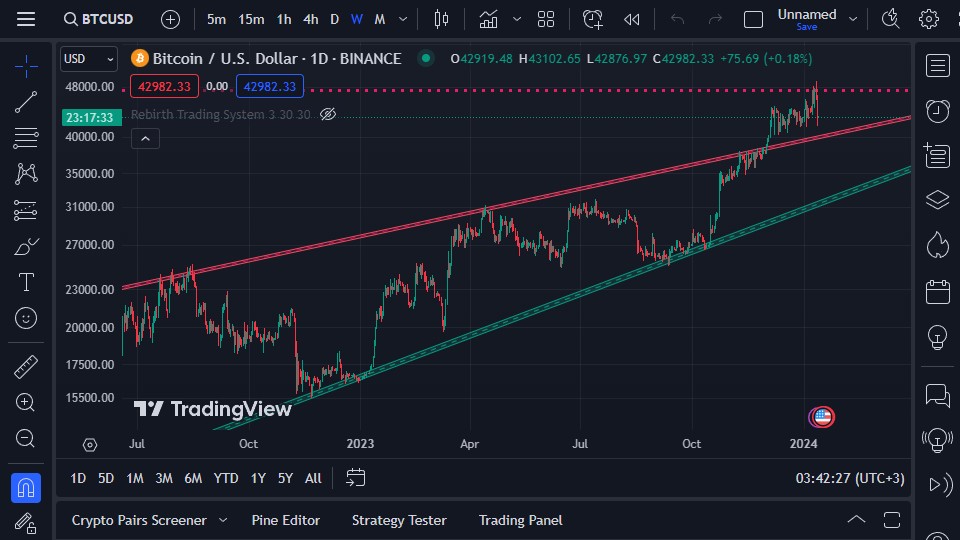Click the 03:42:27 (UTC+3) timezone clock
Viewport: 960px width, 540px height.
[849, 478]
